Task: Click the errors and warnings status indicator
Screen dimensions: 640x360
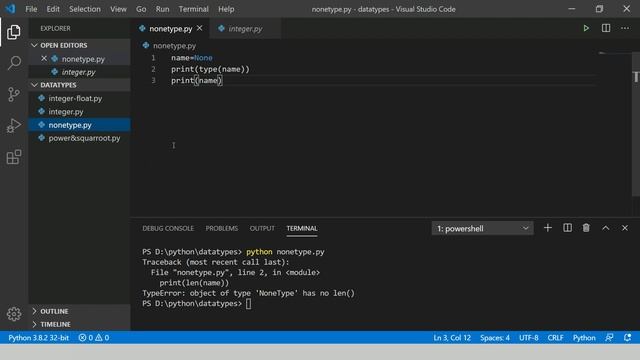Action: pos(94,338)
